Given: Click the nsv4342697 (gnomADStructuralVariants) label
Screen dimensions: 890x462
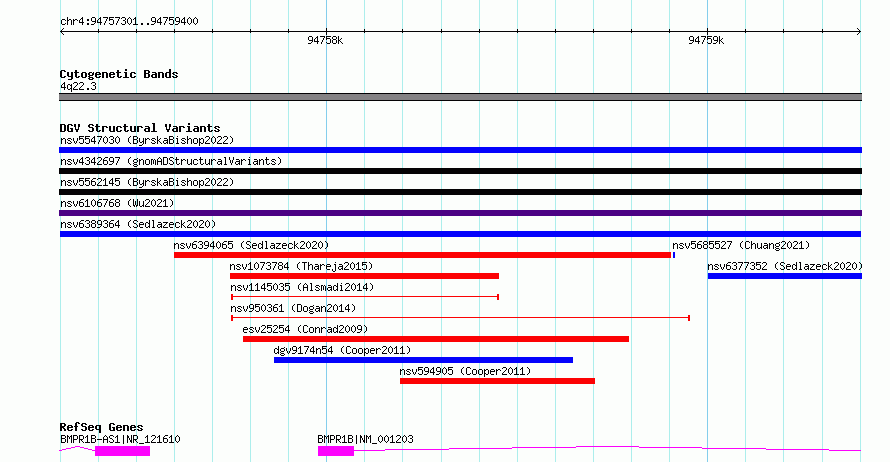Looking at the screenshot, I should [171, 161].
